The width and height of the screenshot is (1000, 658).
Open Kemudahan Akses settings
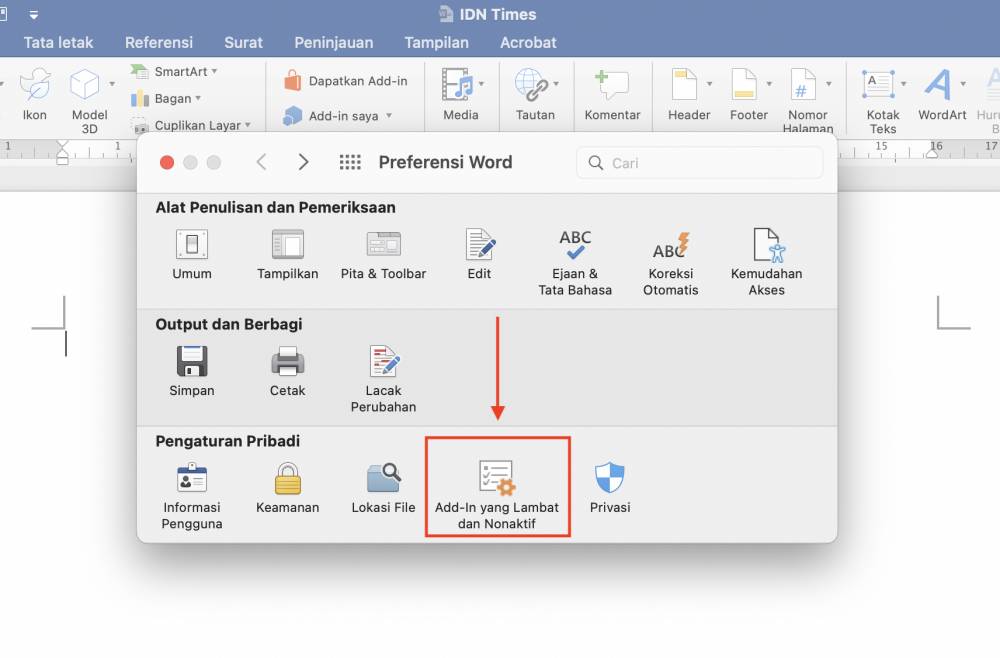tap(766, 262)
